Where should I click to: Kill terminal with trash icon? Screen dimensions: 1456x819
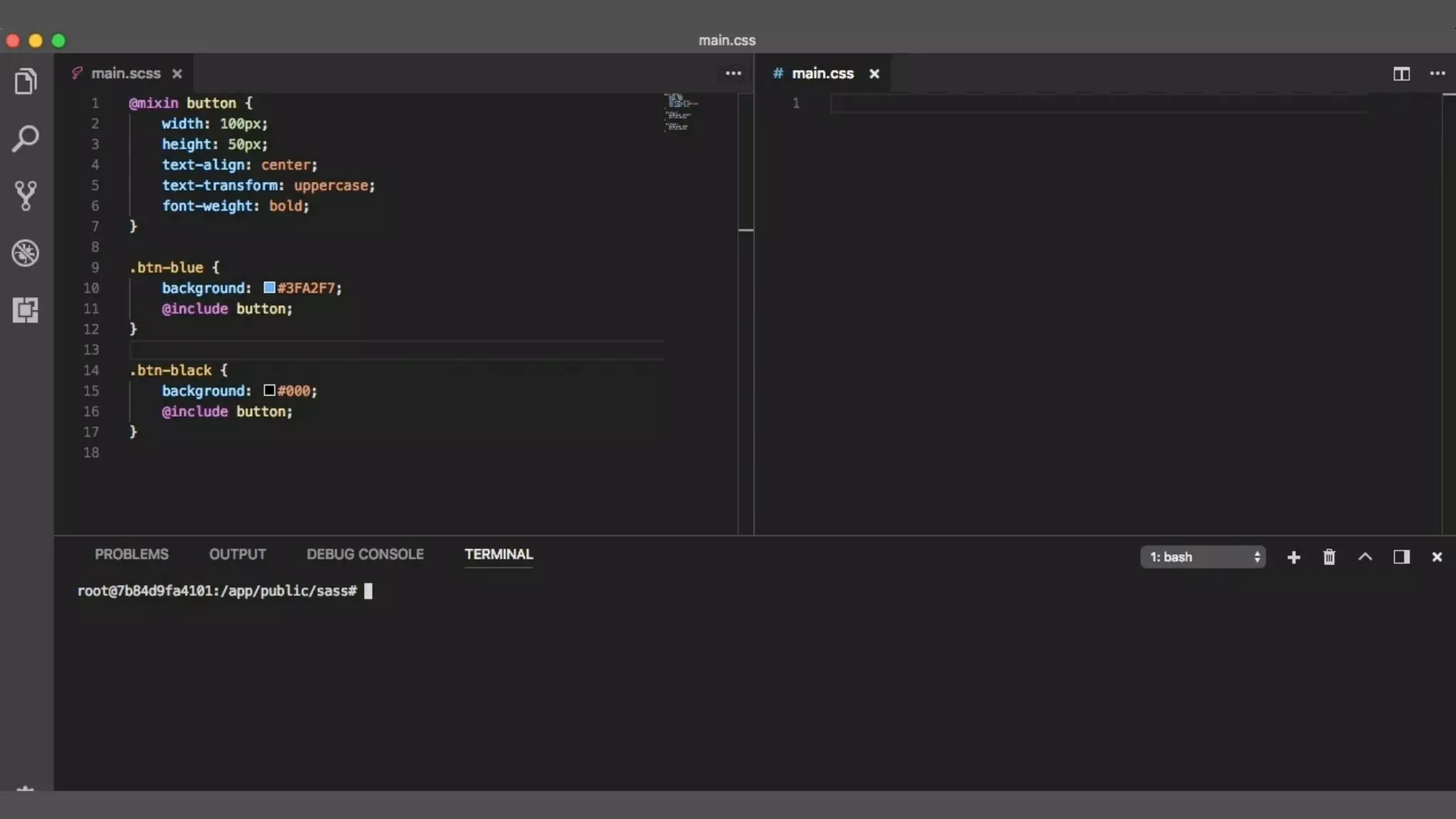coord(1329,557)
